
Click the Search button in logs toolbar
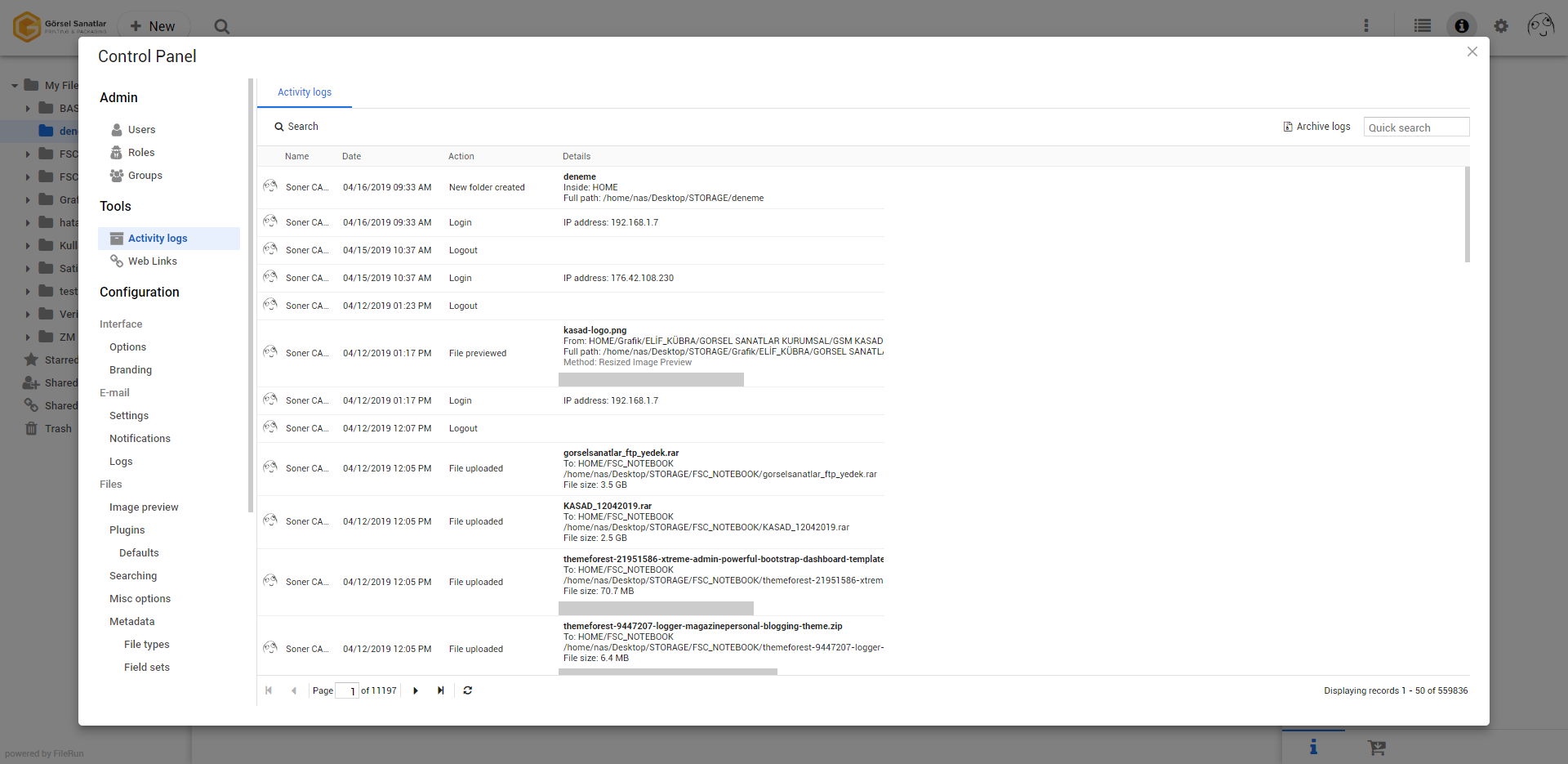click(x=296, y=127)
